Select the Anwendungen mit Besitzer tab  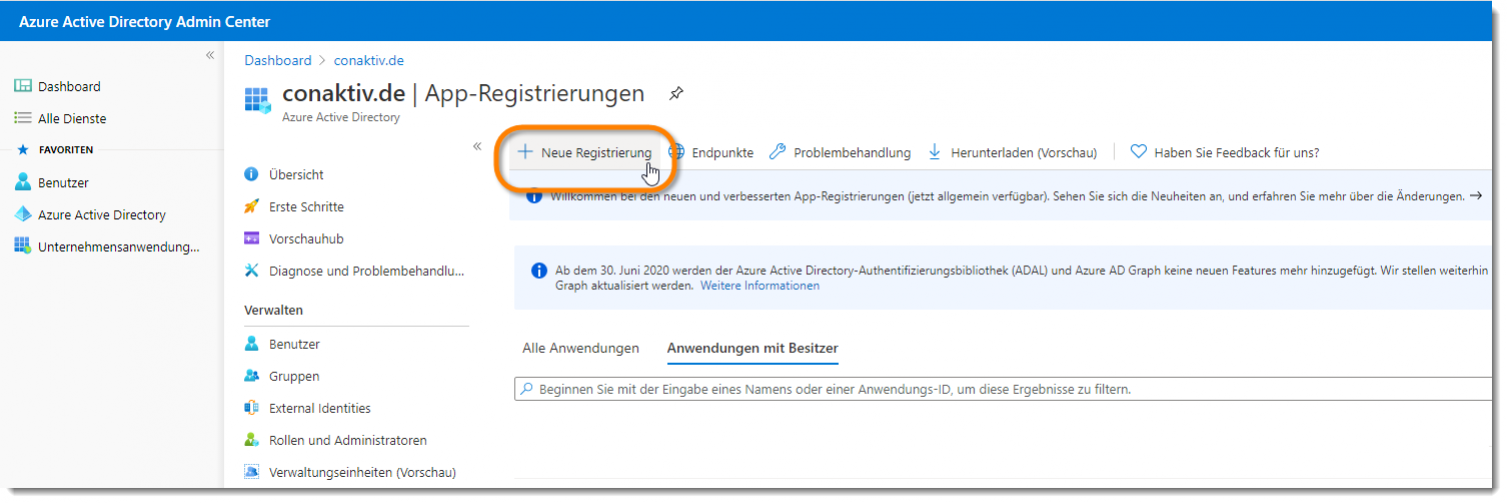752,349
